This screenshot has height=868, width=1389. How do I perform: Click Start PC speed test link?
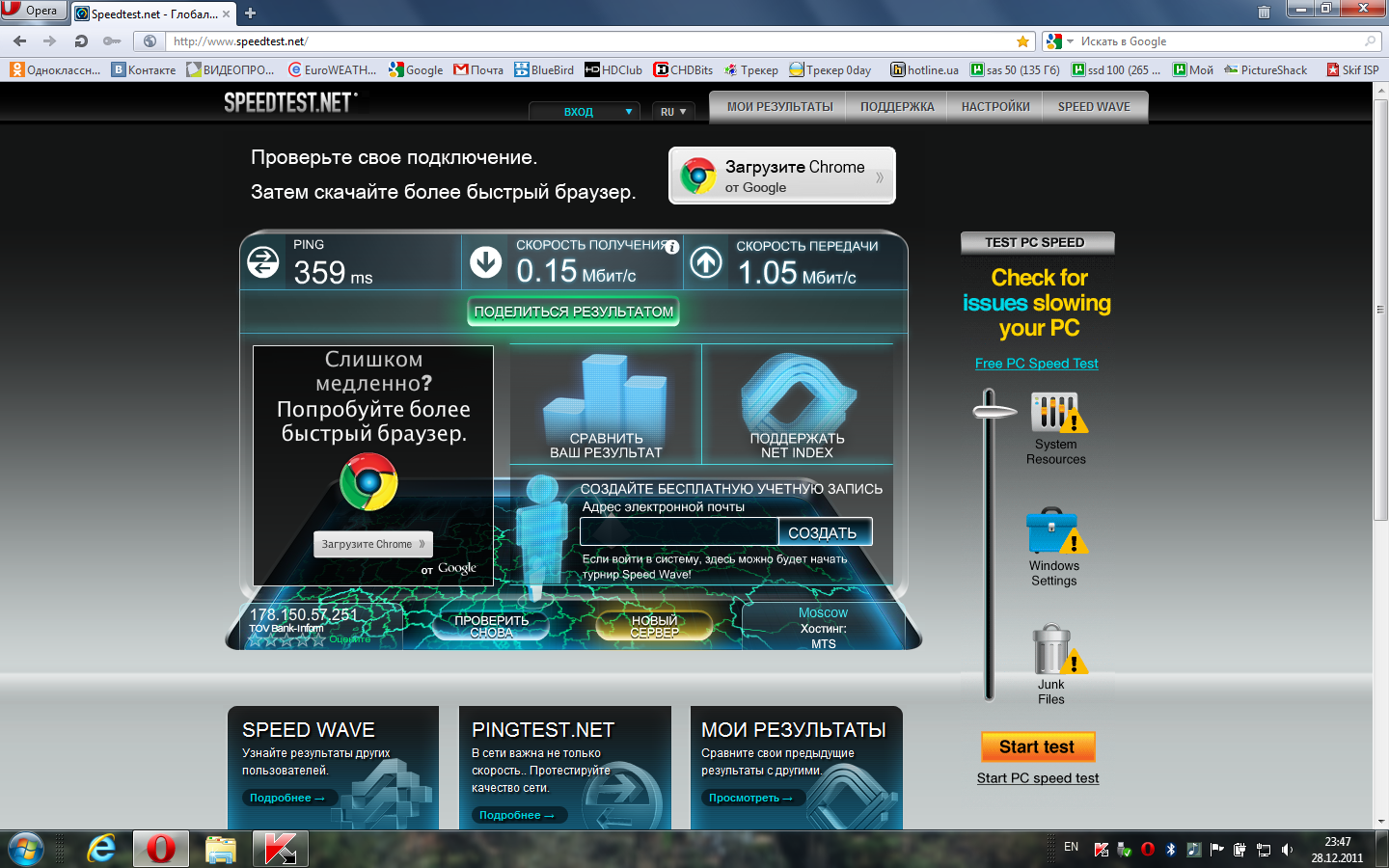pyautogui.click(x=1038, y=778)
